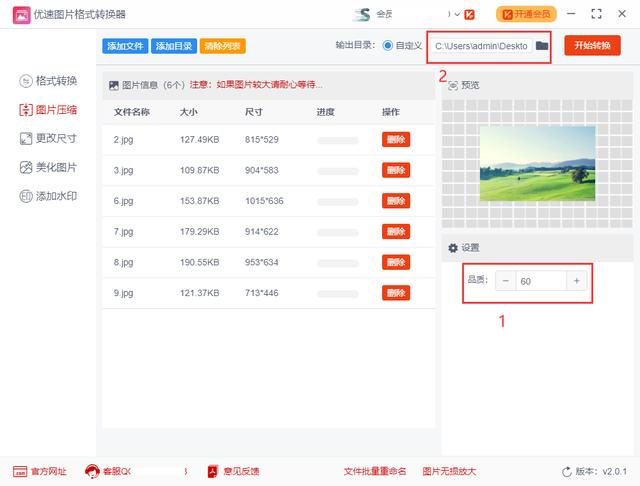Image resolution: width=640 pixels, height=486 pixels.
Task: Delete the 2.jpg row
Action: tap(396, 140)
